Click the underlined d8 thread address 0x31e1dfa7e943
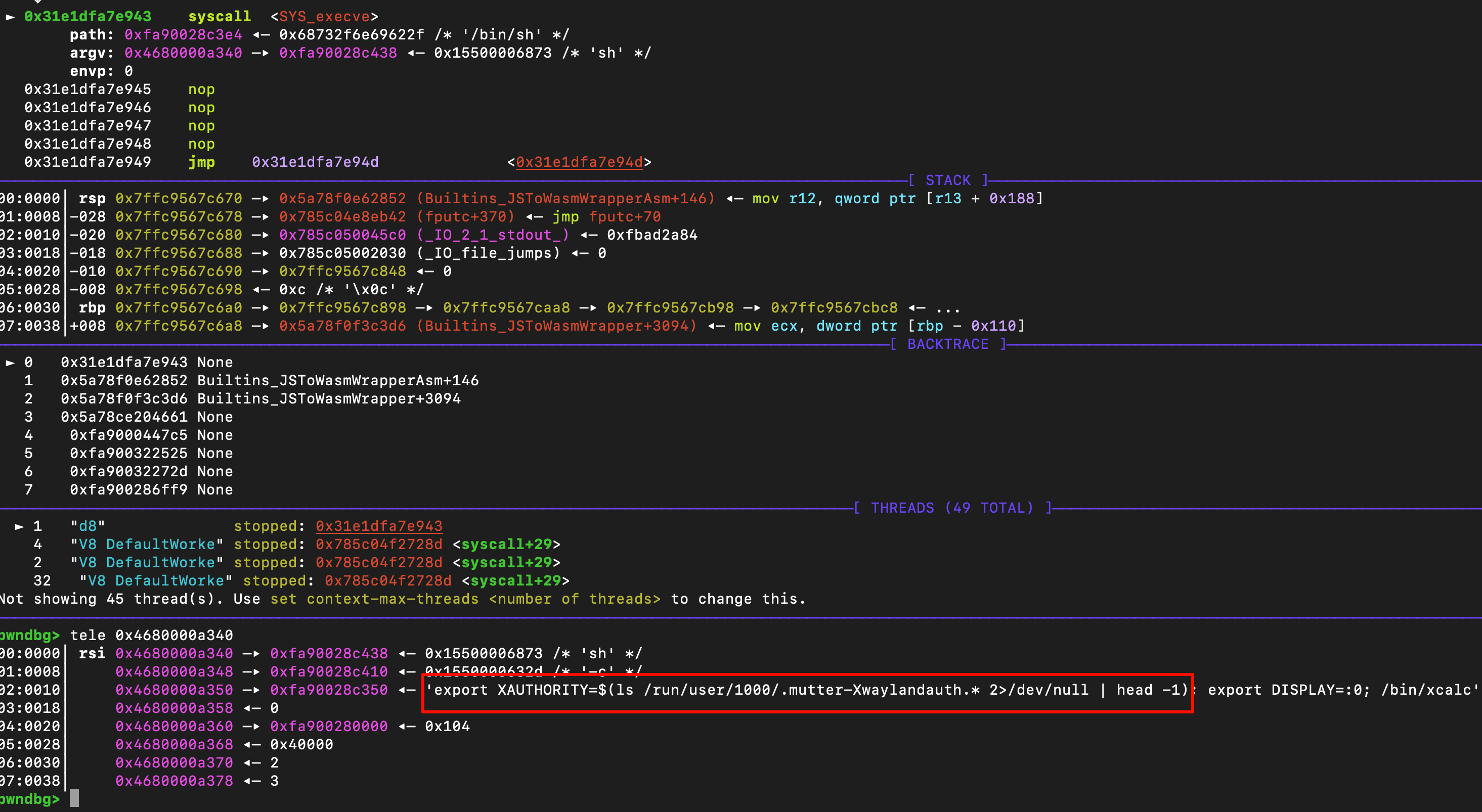The image size is (1482, 812). (x=378, y=526)
